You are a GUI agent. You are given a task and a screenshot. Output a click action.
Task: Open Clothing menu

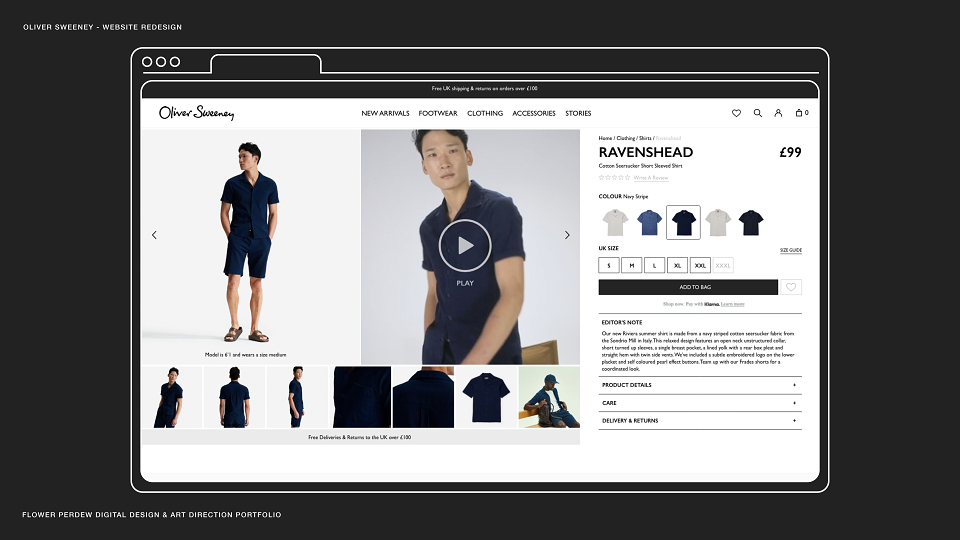pyautogui.click(x=485, y=113)
